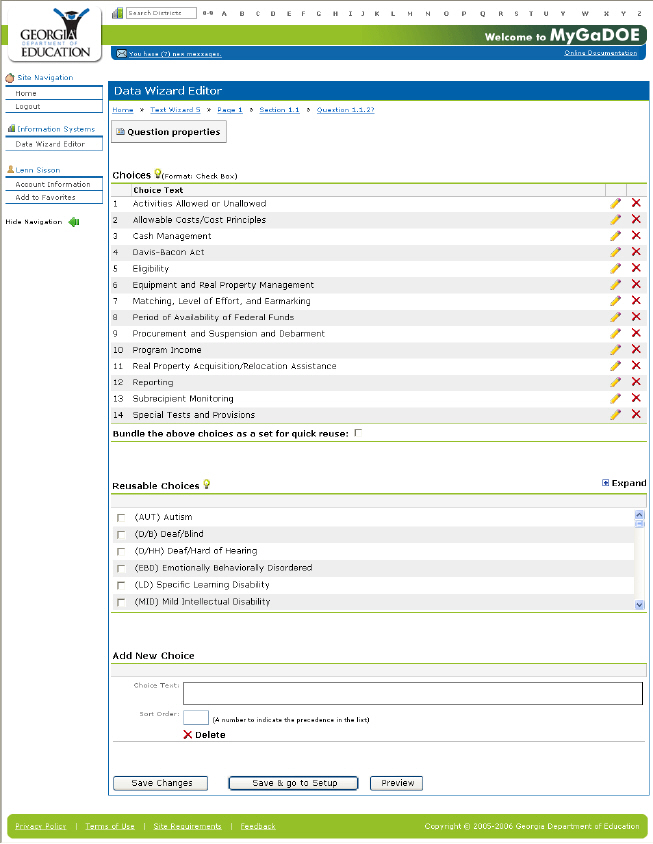
Task: Filter districts by letter A
Action: click(224, 13)
